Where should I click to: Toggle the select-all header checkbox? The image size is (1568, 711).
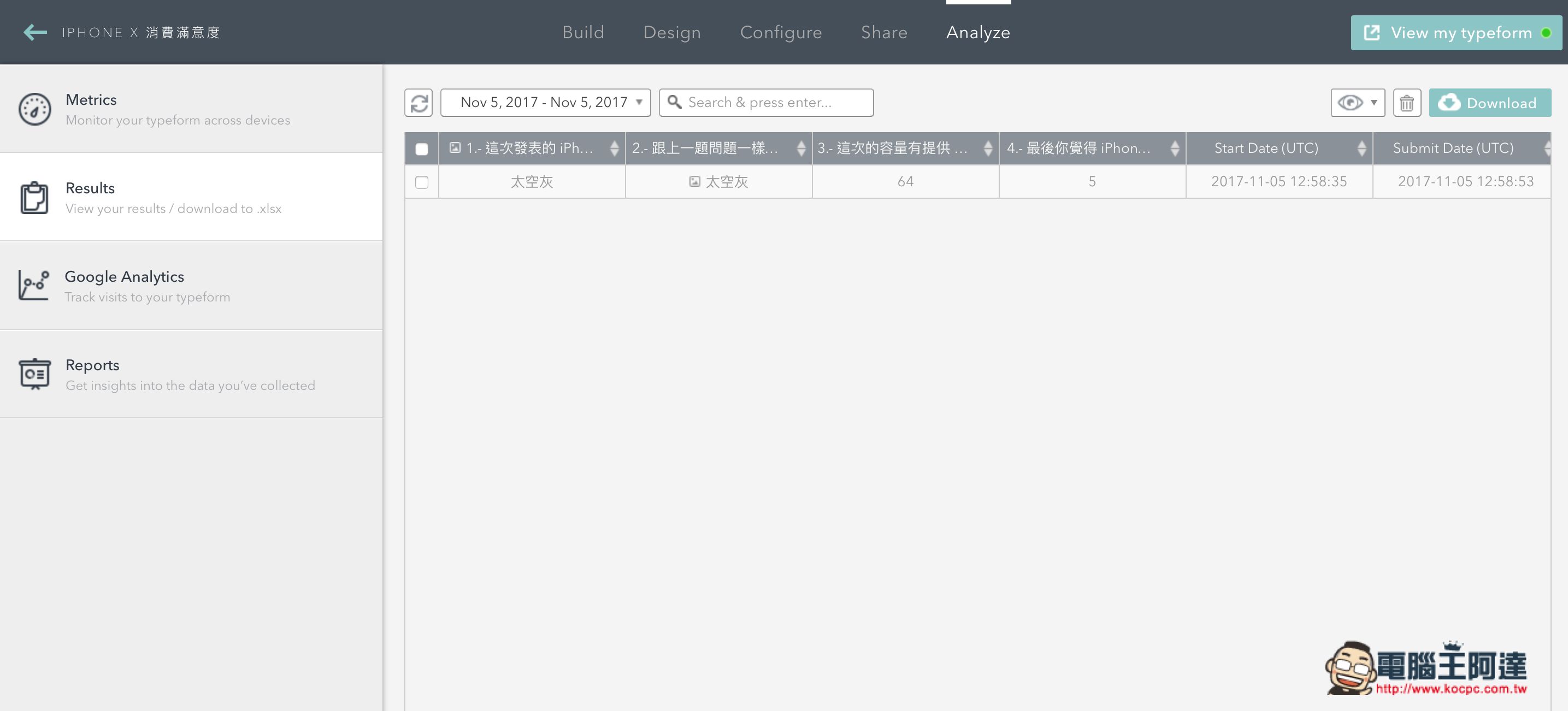(x=421, y=148)
